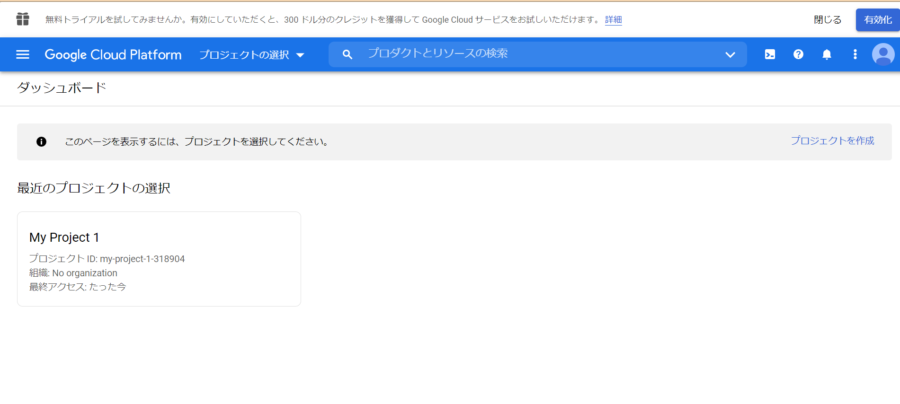This screenshot has height=404, width=900.
Task: Dismiss banner with 閉じる button
Action: (828, 20)
